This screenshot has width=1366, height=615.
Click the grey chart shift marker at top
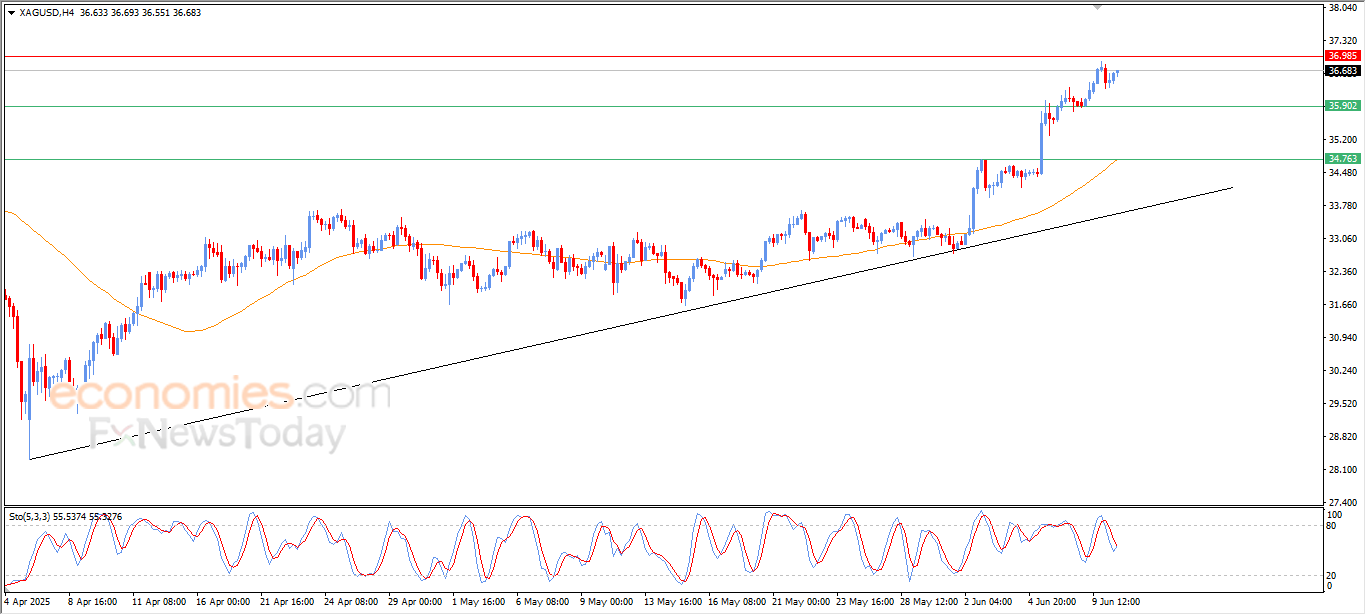click(1097, 7)
